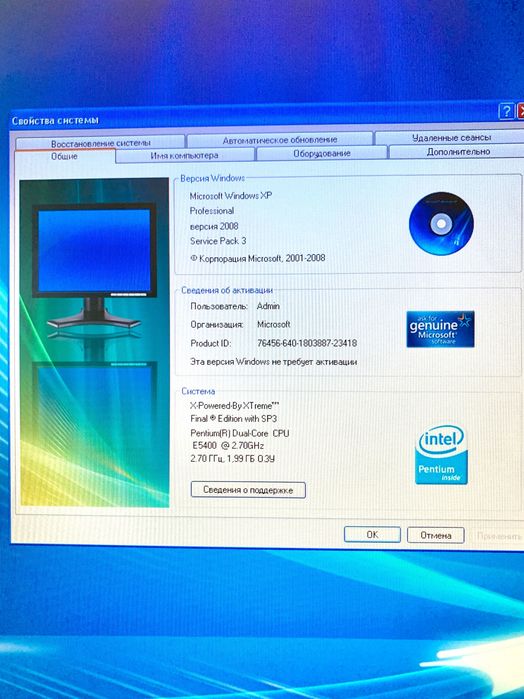Click the 2.70 ГГц, 1,99 ГБ ОЗУ line
Image resolution: width=524 pixels, height=699 pixels.
(x=232, y=458)
